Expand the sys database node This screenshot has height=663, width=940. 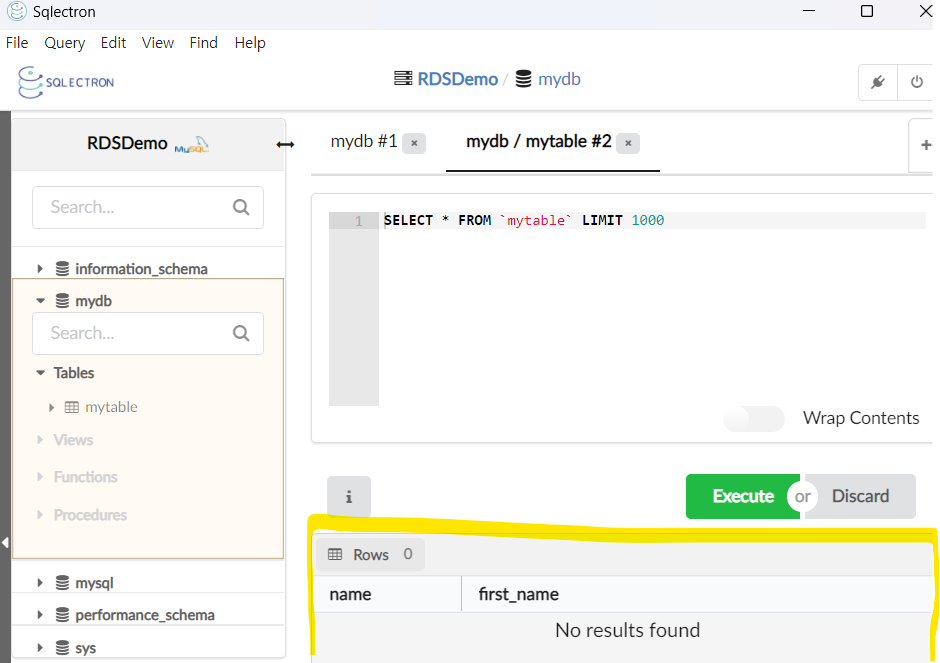(x=40, y=648)
